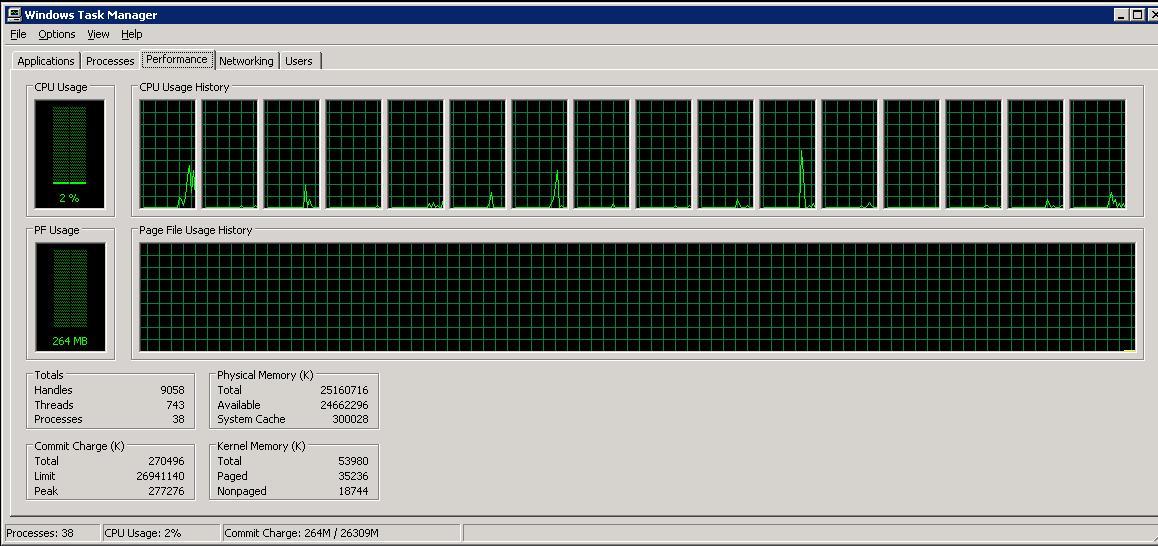Viewport: 1158px width, 546px height.
Task: Show the Users tab
Action: (x=299, y=61)
